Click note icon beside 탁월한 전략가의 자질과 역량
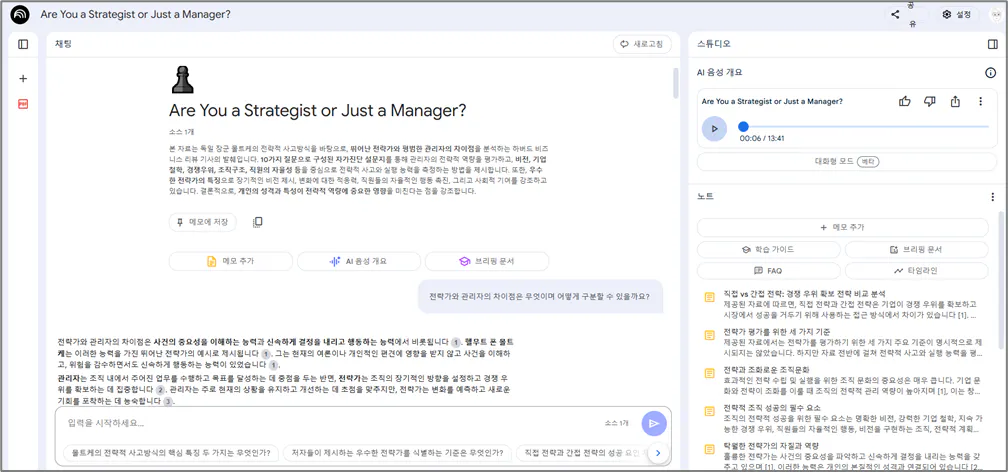 (x=710, y=449)
